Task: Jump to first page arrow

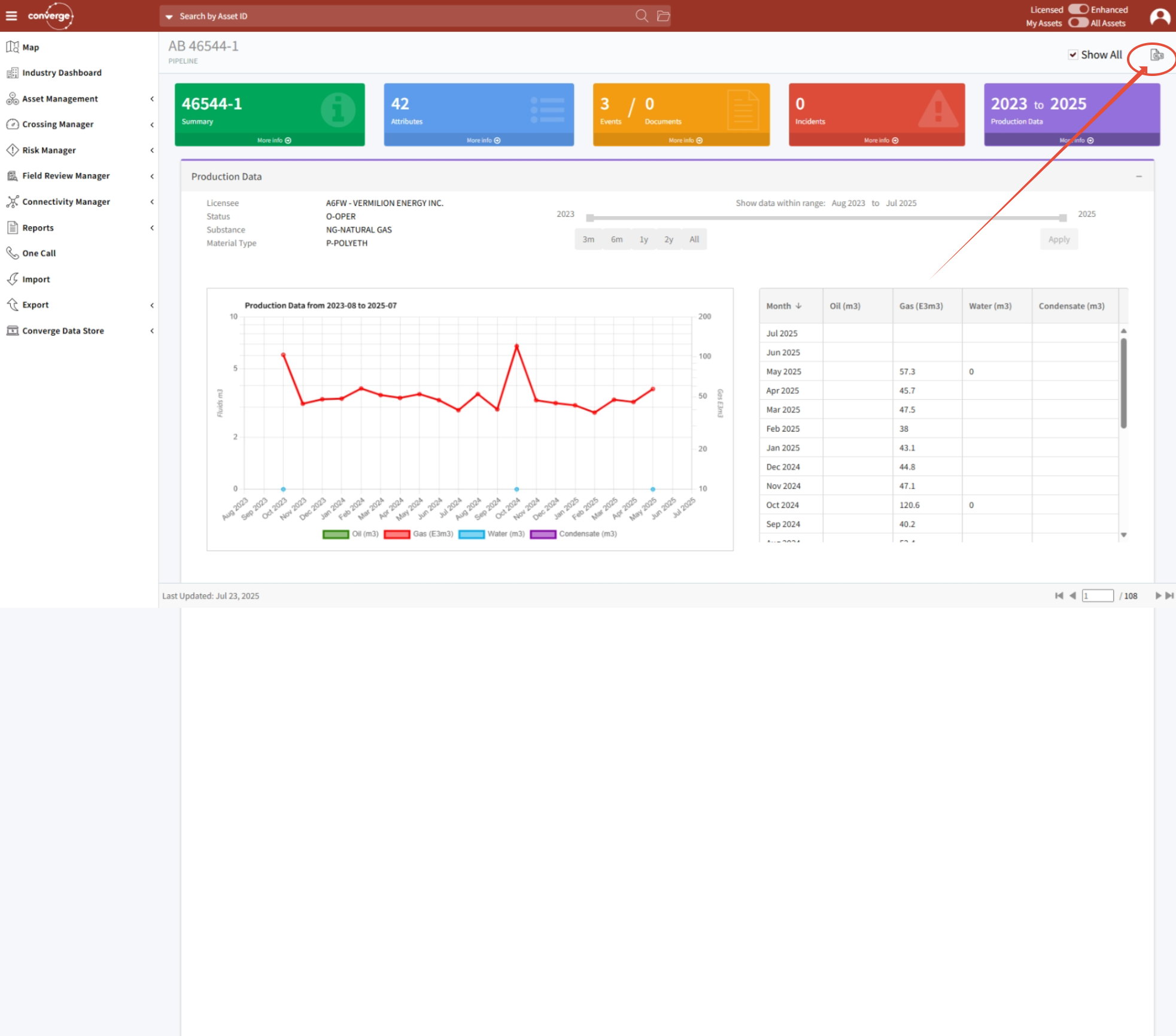Action: click(x=1059, y=596)
